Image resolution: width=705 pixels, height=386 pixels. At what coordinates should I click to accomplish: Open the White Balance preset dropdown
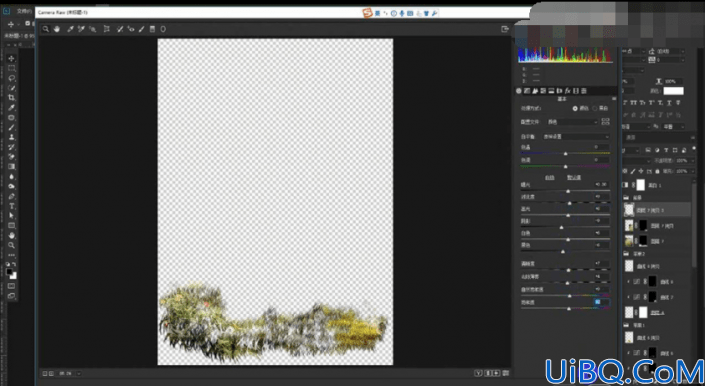[576, 137]
